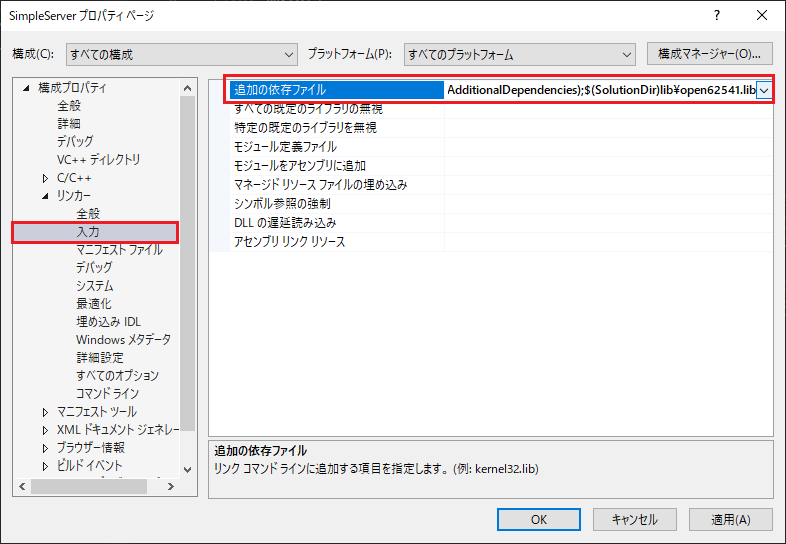This screenshot has height=544, width=786.
Task: Click the tree's horizontal scrollbar right arrow
Action: point(168,486)
